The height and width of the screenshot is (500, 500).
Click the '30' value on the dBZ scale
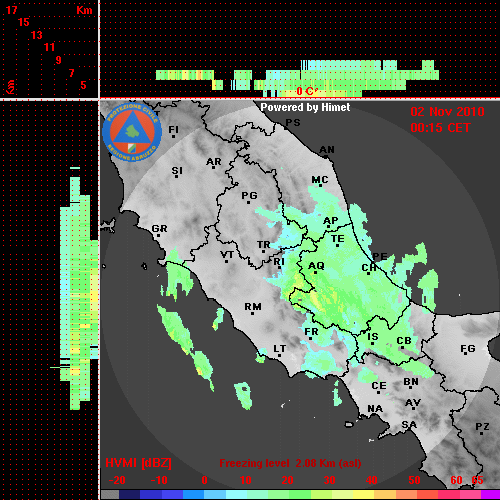(x=330, y=480)
